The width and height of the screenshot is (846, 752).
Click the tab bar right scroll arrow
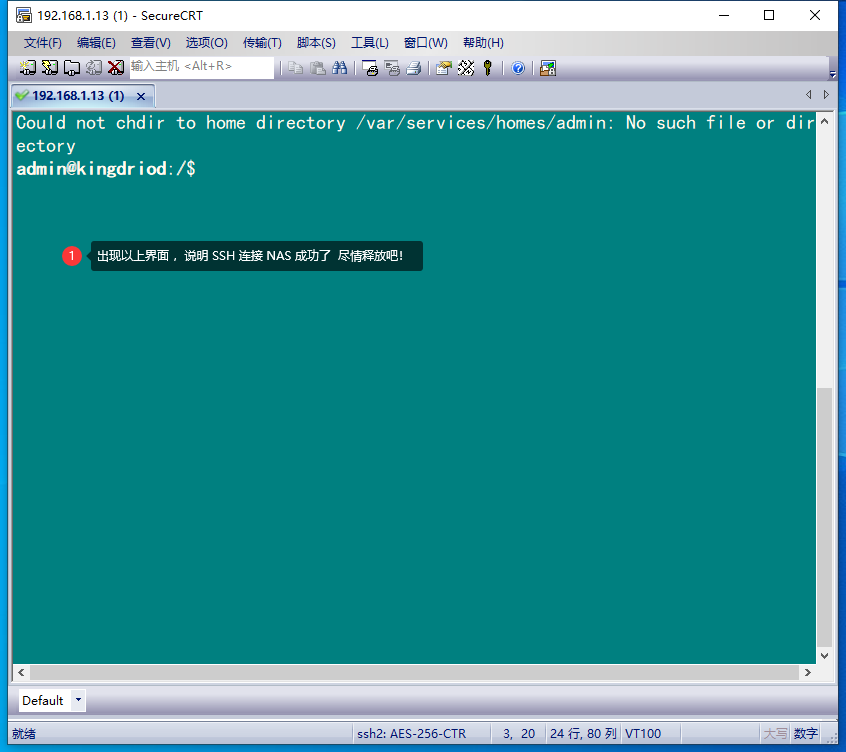826,94
